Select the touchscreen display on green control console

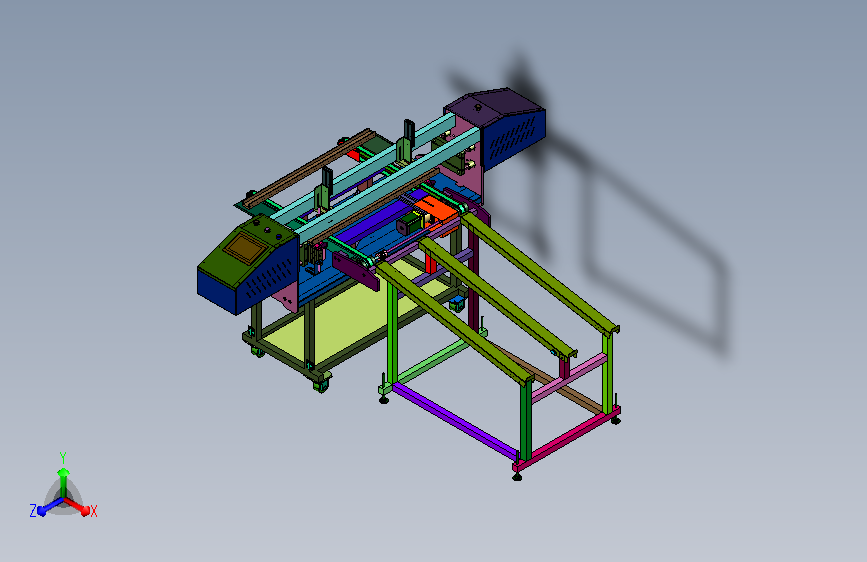[245, 247]
